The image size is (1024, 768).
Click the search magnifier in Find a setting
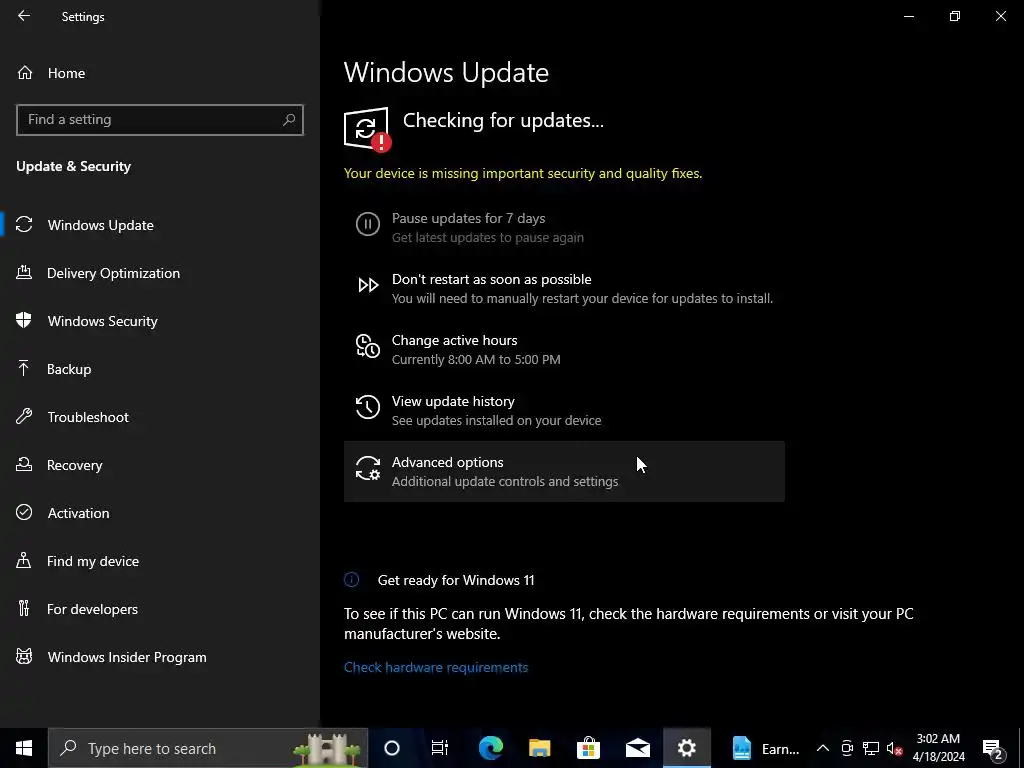click(289, 120)
